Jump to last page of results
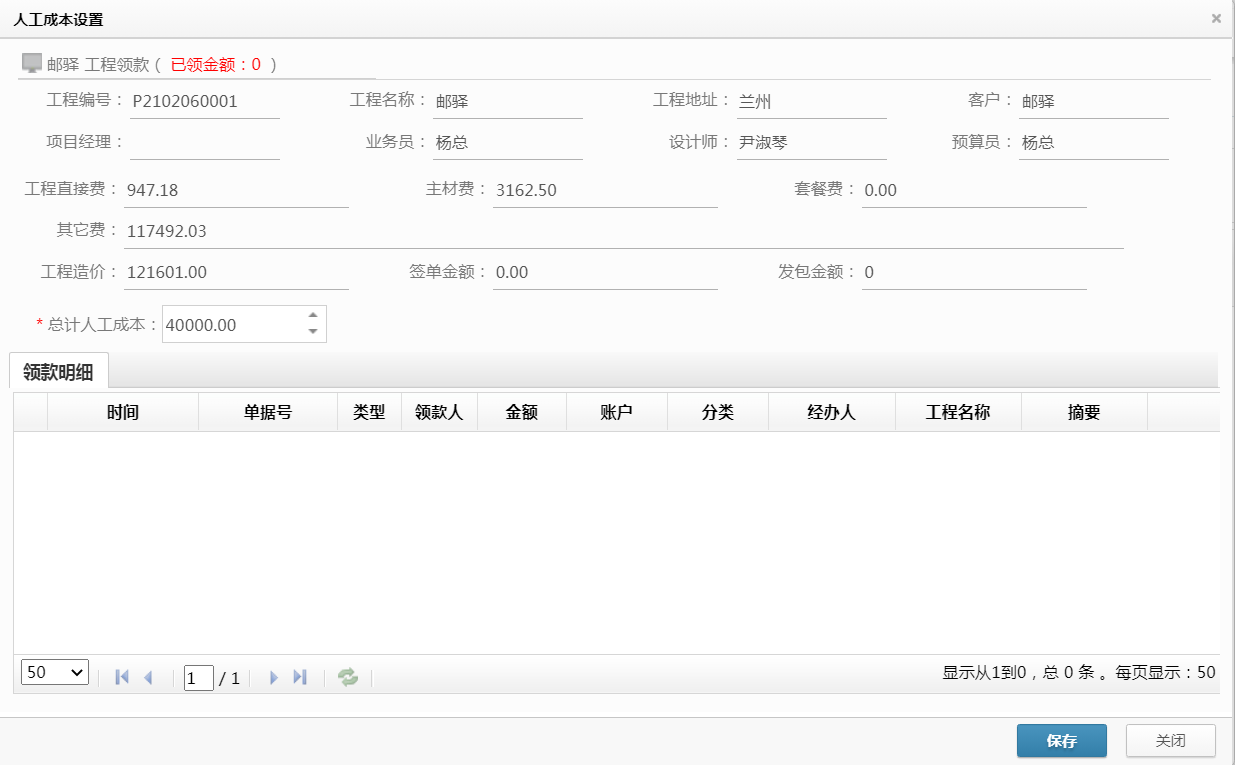 click(300, 677)
